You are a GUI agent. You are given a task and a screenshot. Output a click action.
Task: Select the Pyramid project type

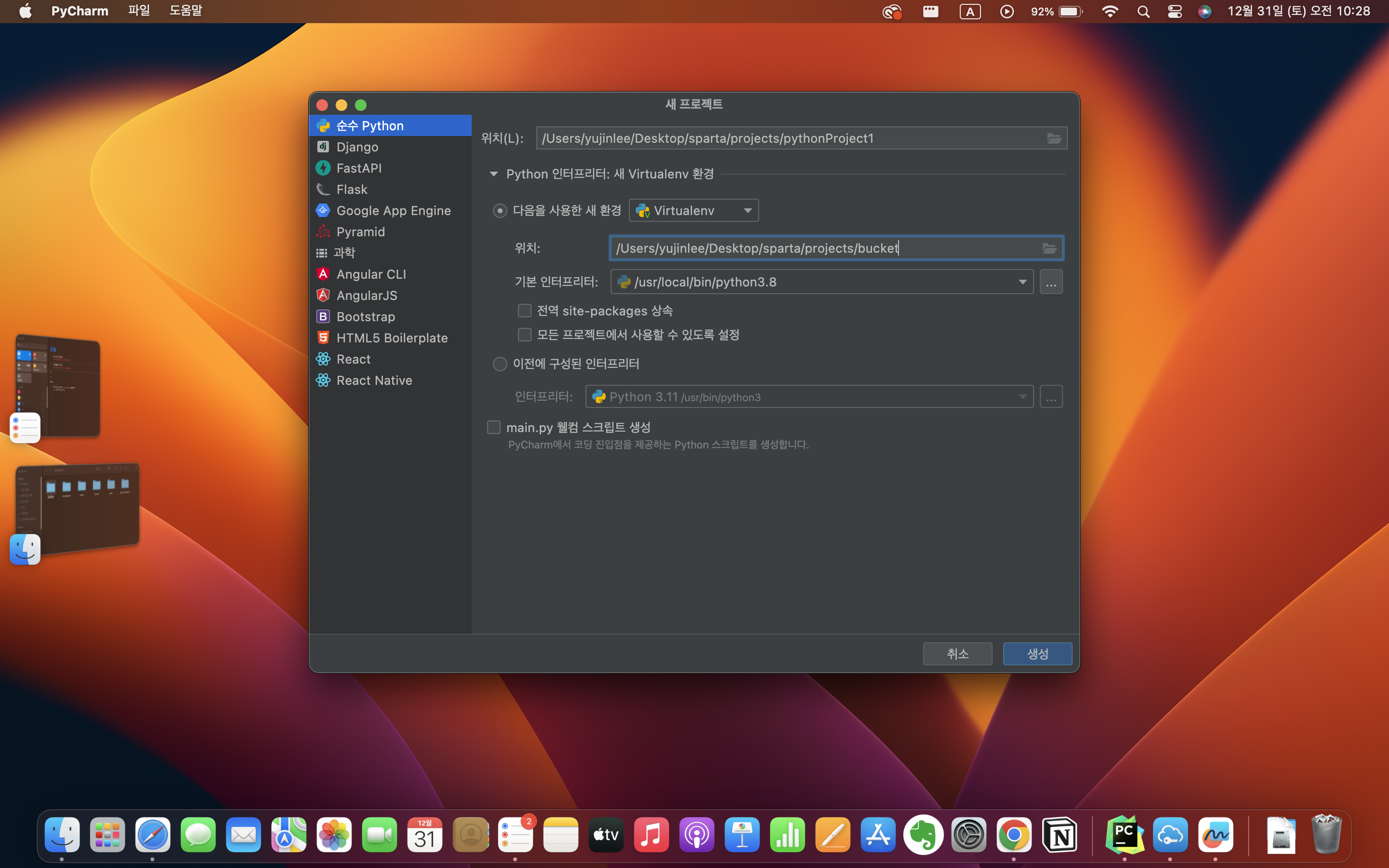click(390, 232)
